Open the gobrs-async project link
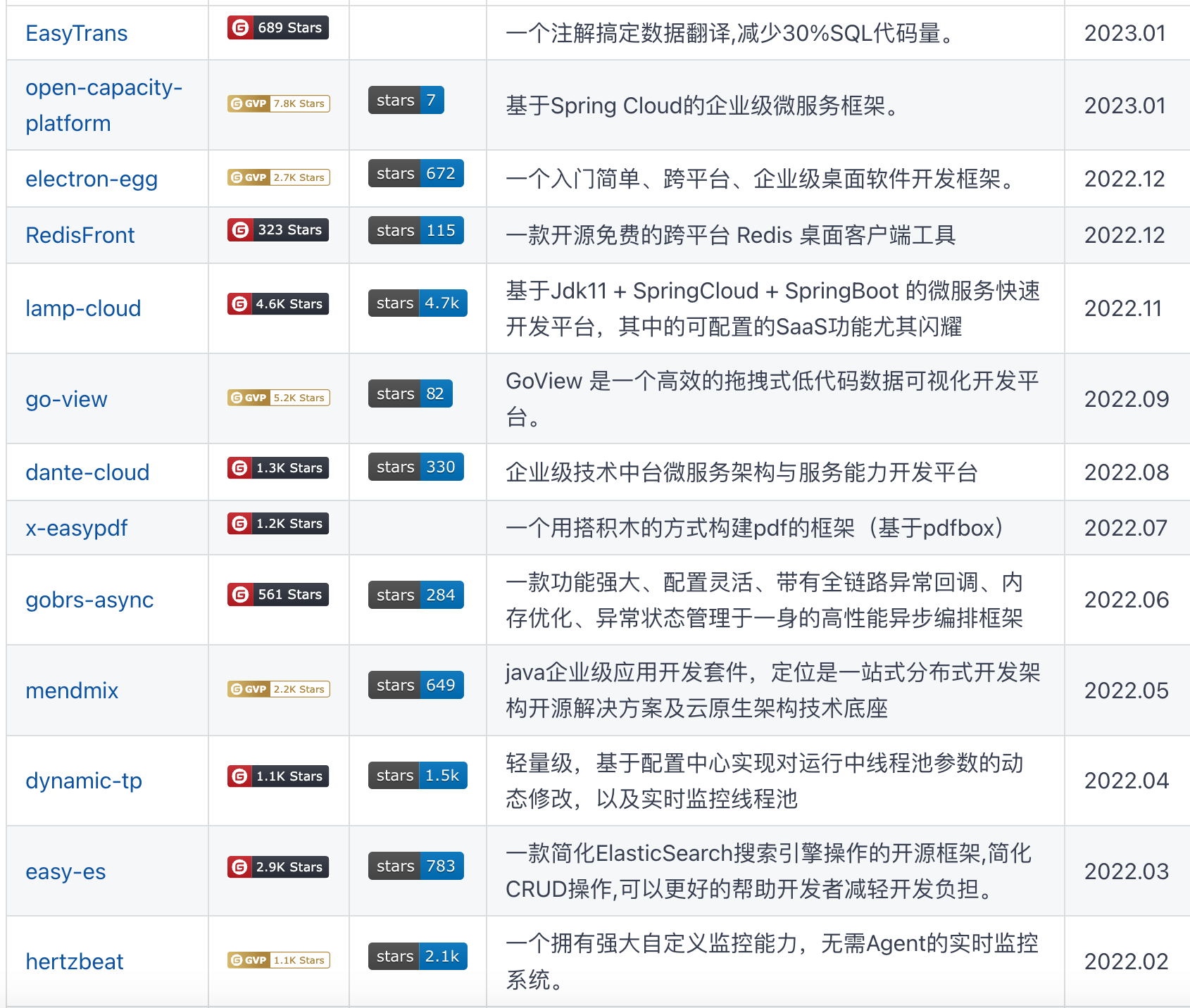The height and width of the screenshot is (1008, 1190). [x=89, y=600]
